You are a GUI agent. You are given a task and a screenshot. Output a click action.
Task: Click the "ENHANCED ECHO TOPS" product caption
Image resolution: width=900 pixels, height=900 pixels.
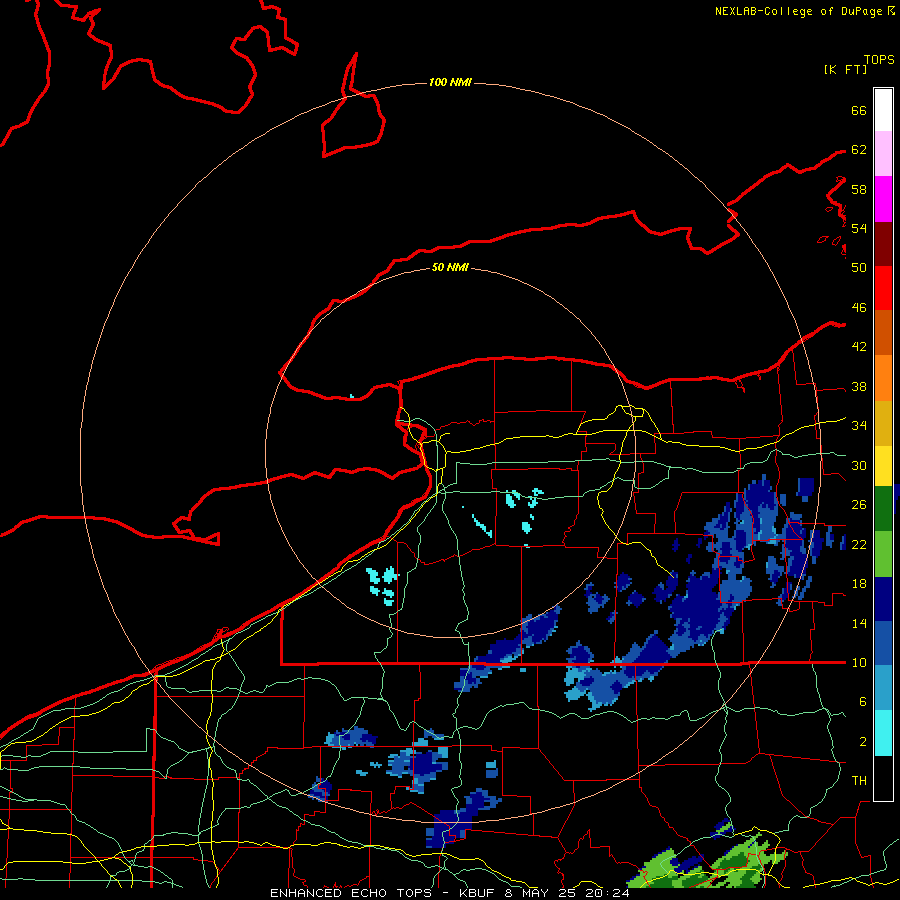pyautogui.click(x=351, y=893)
